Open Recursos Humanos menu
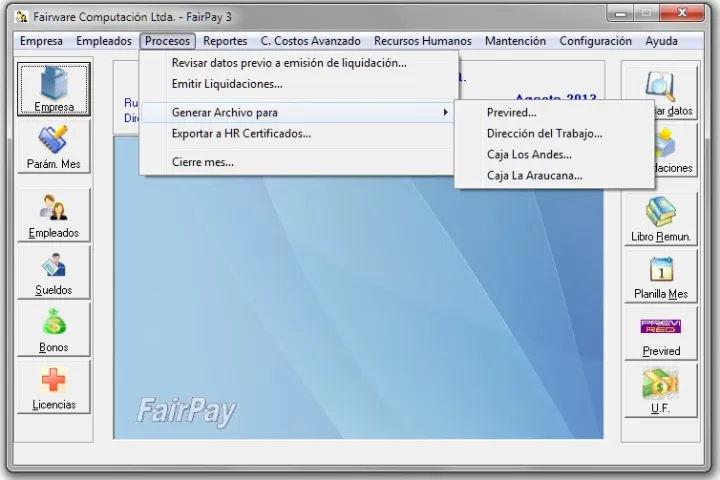 click(422, 41)
